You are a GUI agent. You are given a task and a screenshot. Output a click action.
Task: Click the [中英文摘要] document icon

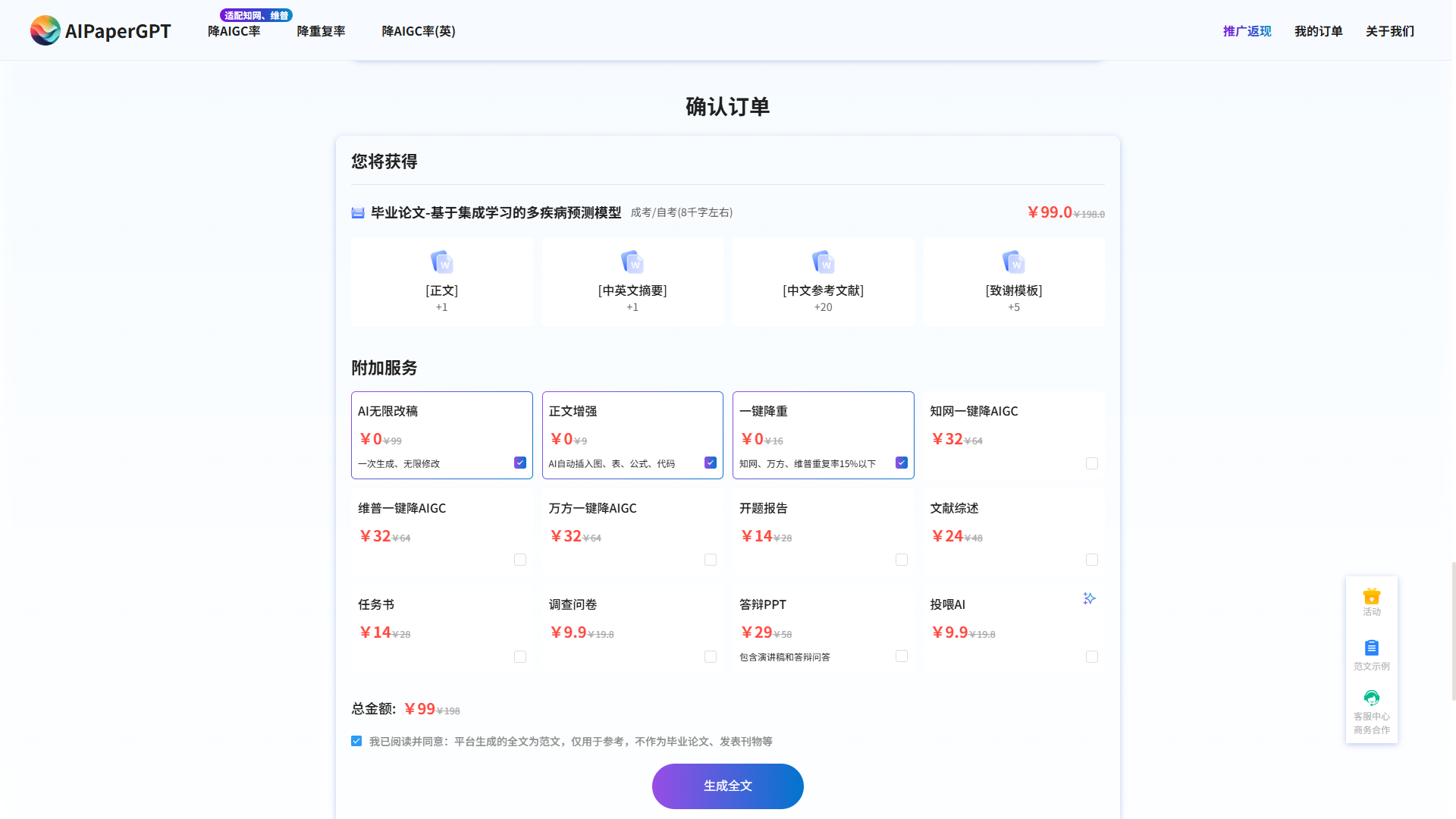[632, 262]
